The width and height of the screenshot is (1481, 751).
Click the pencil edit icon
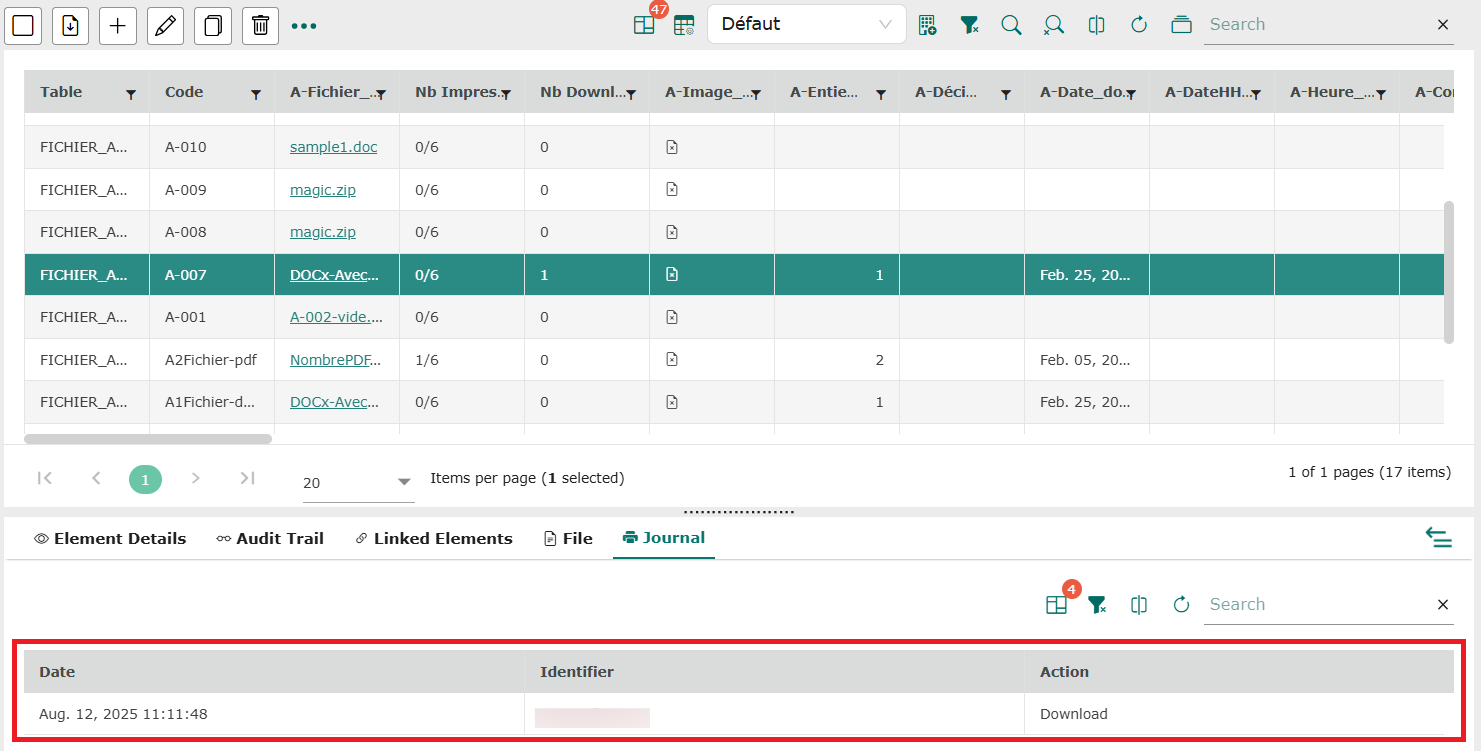(x=165, y=25)
